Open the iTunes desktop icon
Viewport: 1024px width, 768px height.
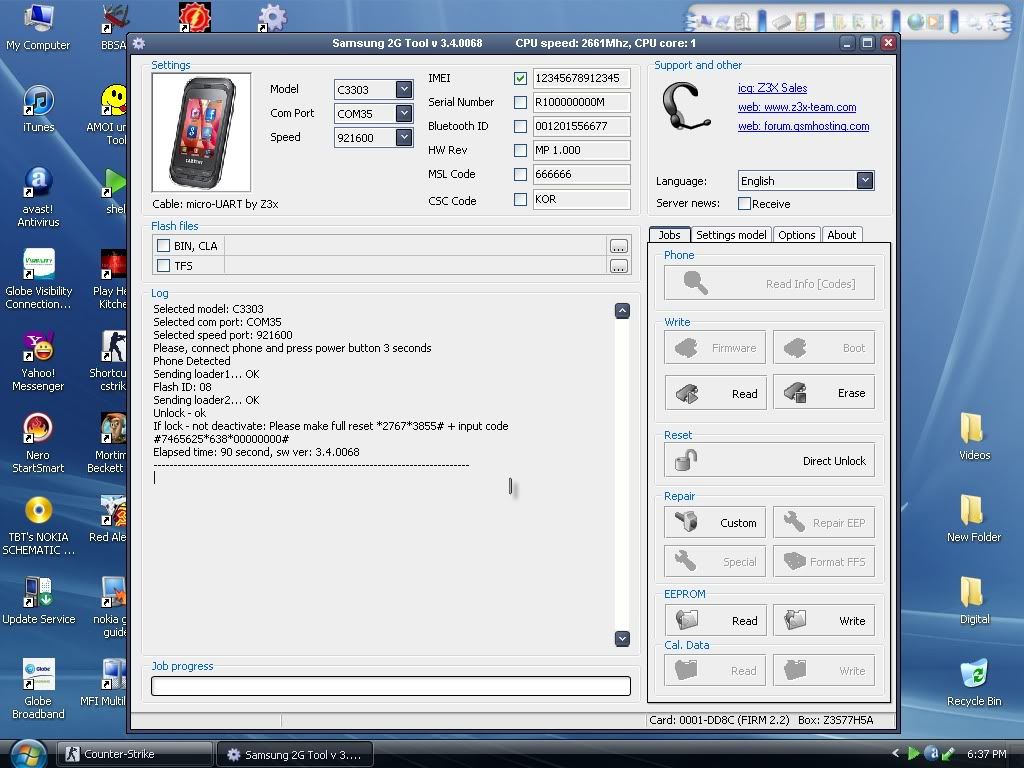pos(38,108)
